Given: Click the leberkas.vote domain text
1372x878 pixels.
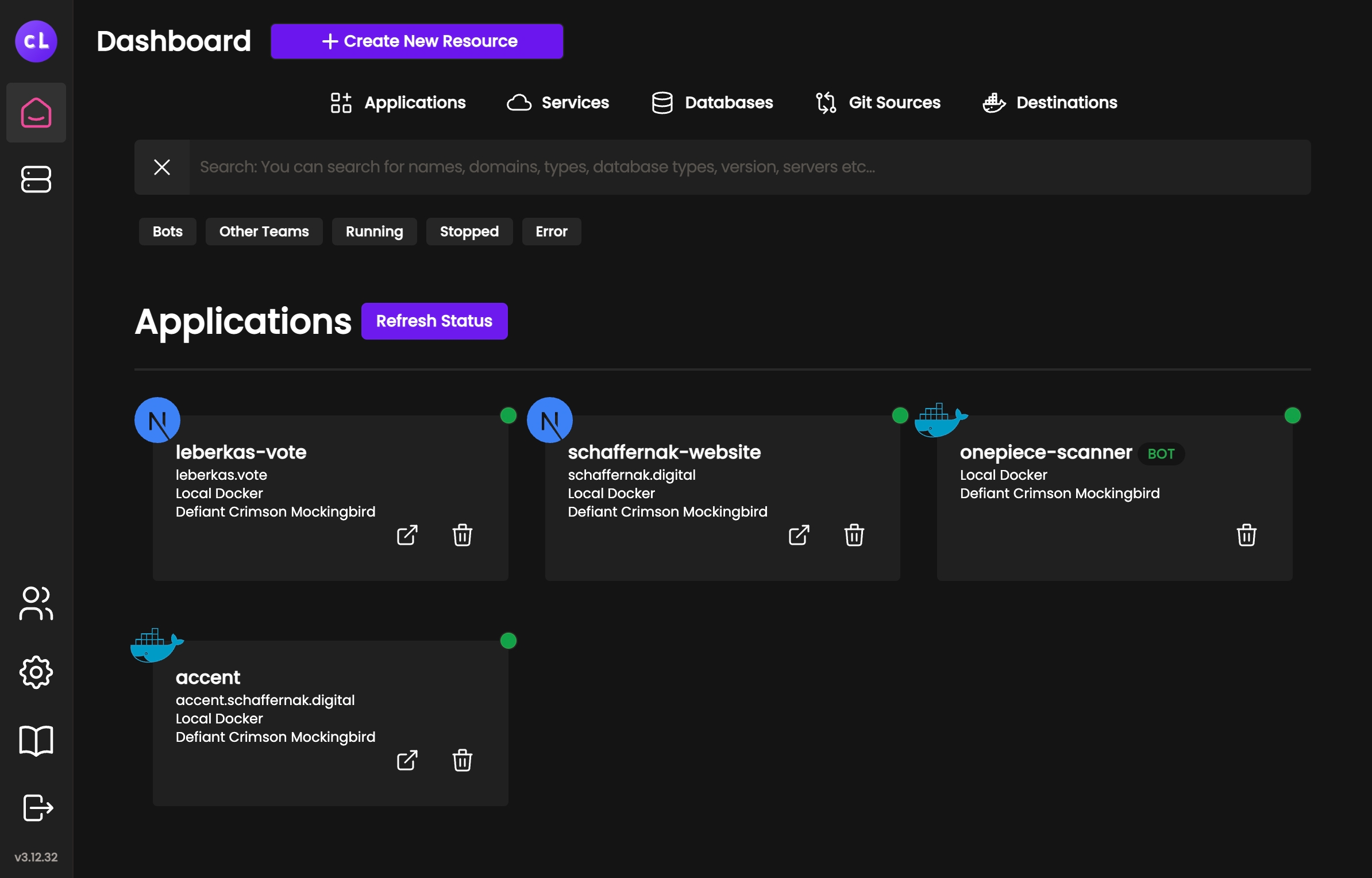Looking at the screenshot, I should pyautogui.click(x=222, y=475).
